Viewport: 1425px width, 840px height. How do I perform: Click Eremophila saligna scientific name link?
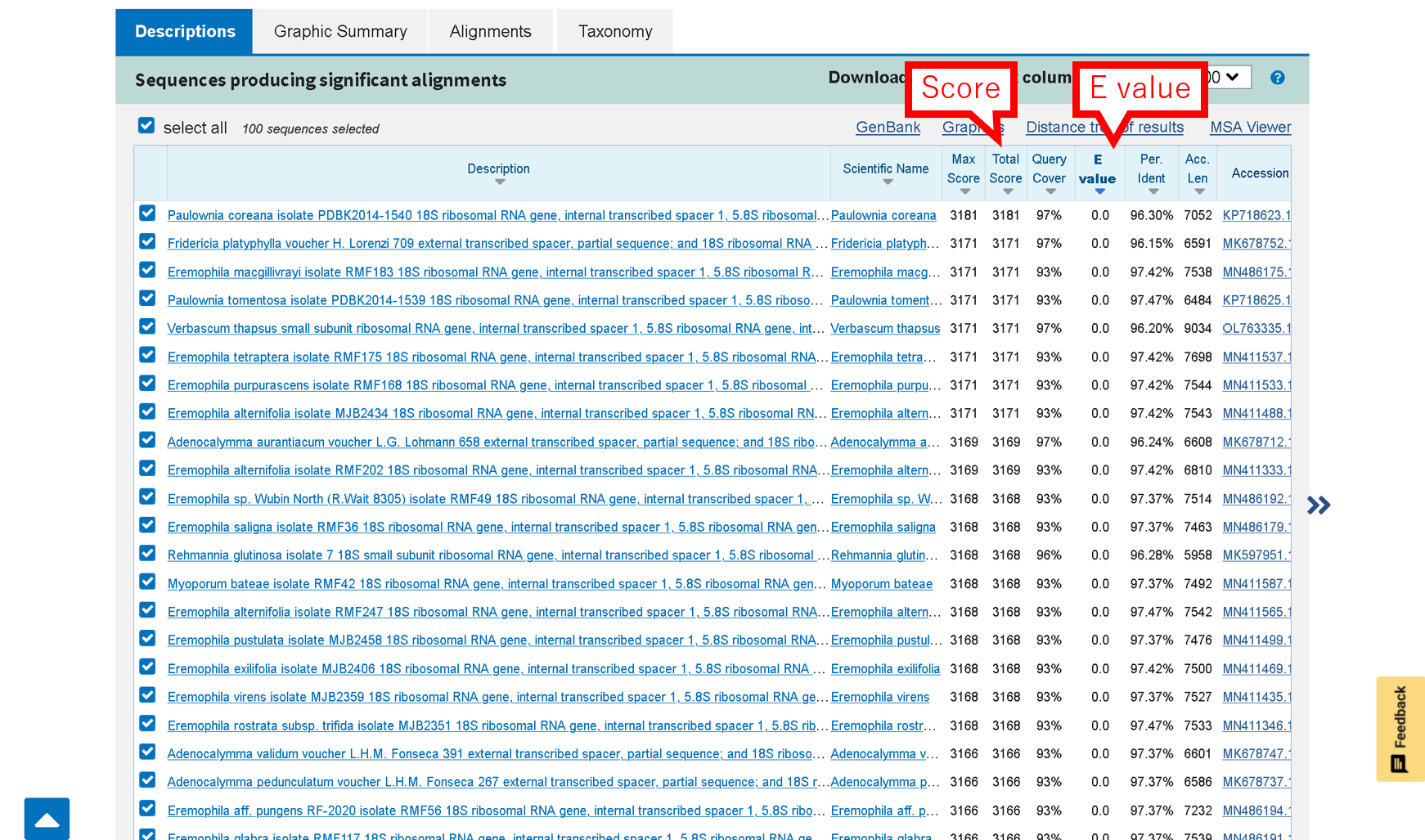coord(883,527)
